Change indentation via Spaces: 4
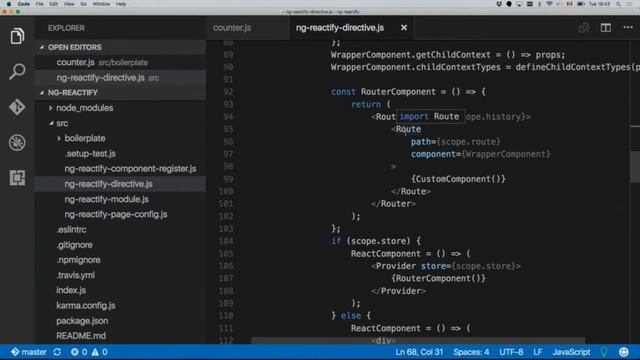This screenshot has height=360, width=640. [471, 352]
